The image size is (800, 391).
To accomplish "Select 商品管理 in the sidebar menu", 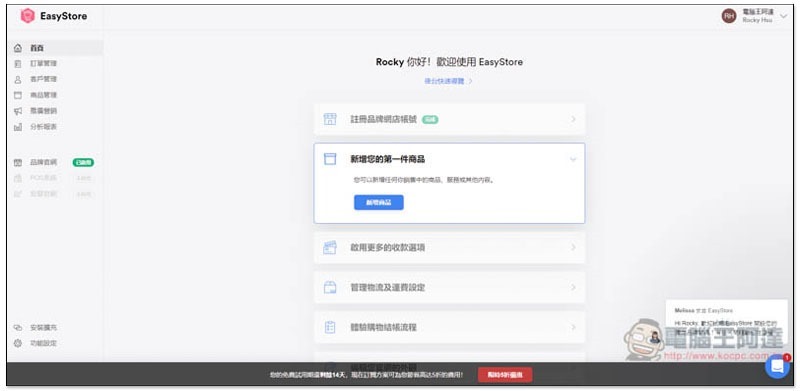I will (x=43, y=95).
